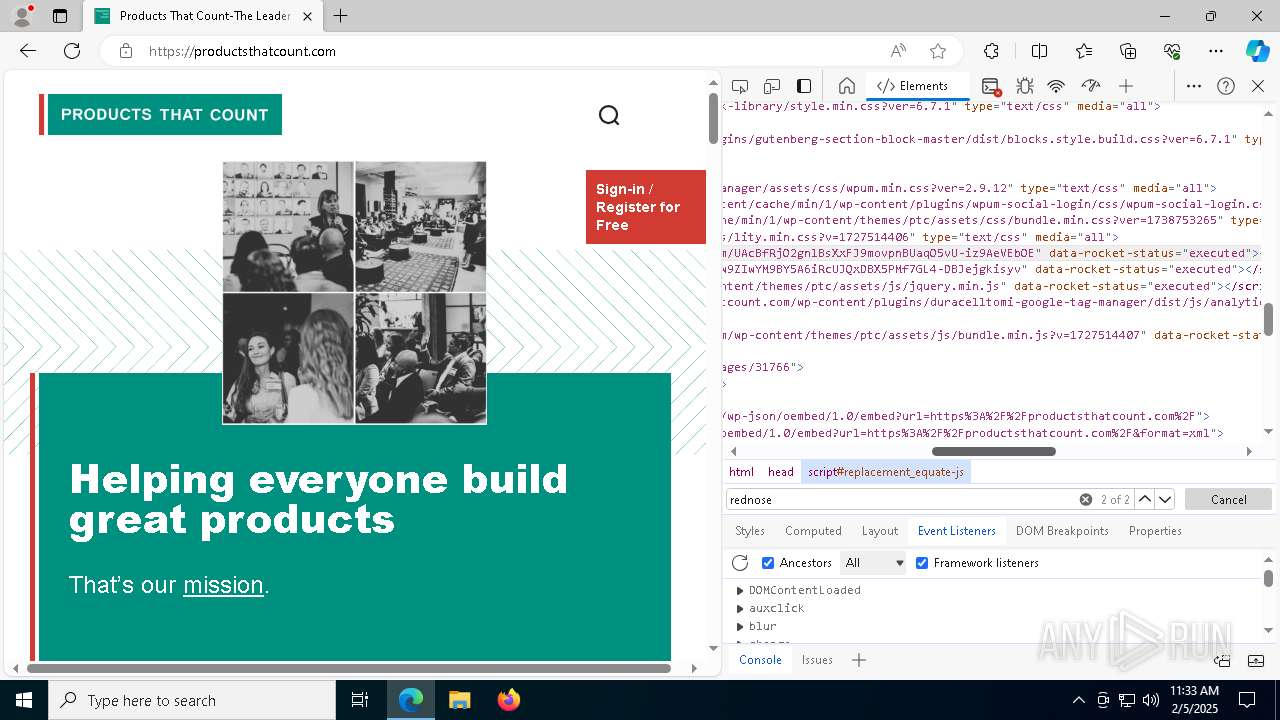1280x720 pixels.
Task: Add a tool to the drawer
Action: coord(859,660)
